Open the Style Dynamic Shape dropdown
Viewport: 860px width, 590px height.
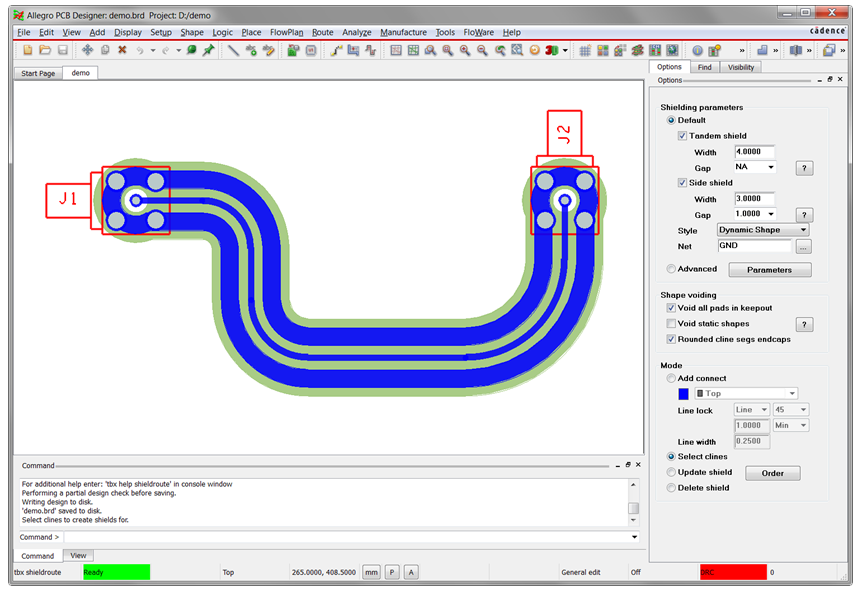tap(763, 230)
